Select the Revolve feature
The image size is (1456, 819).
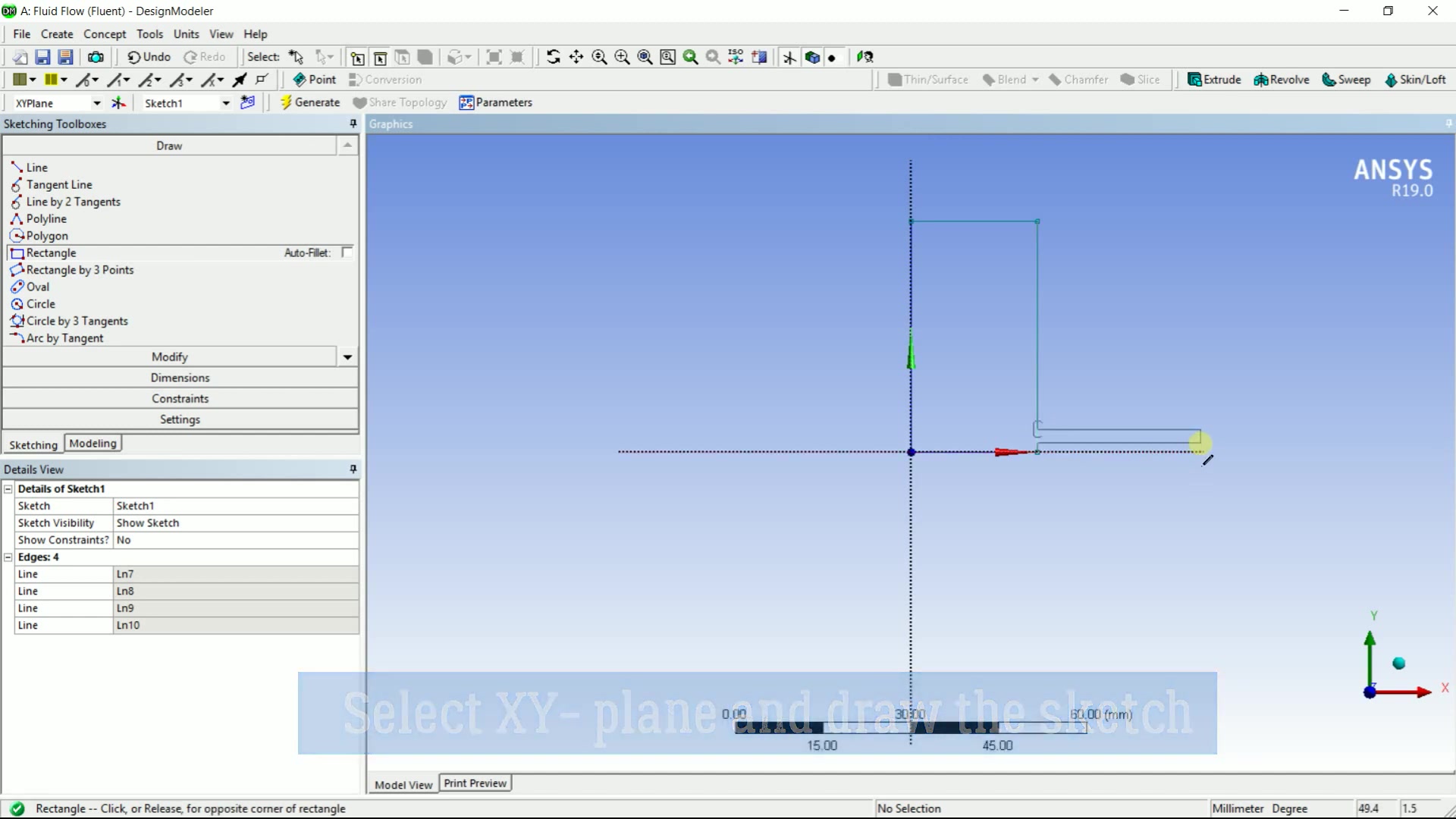[x=1281, y=79]
